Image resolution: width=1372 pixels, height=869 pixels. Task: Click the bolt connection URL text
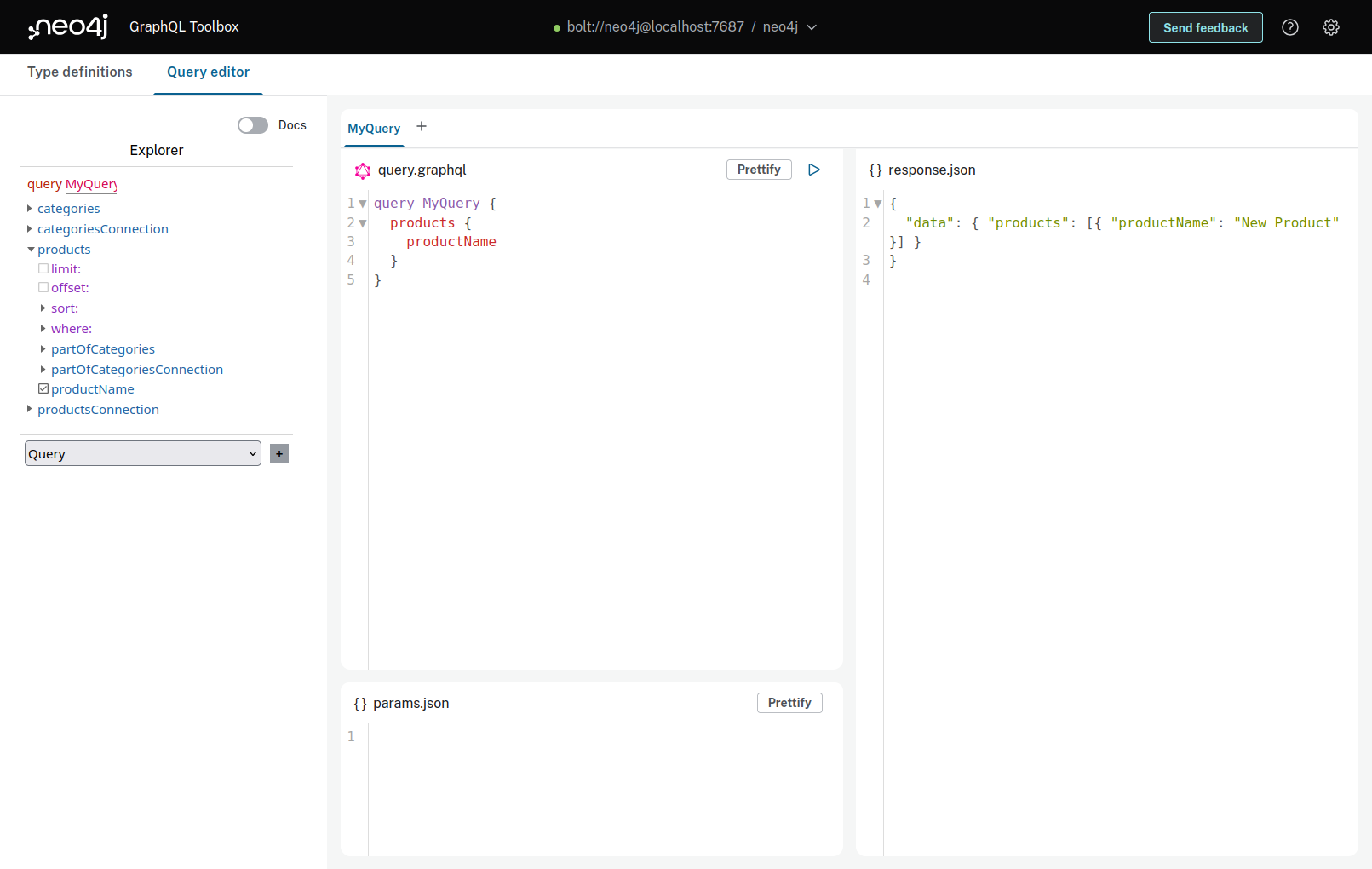point(656,27)
